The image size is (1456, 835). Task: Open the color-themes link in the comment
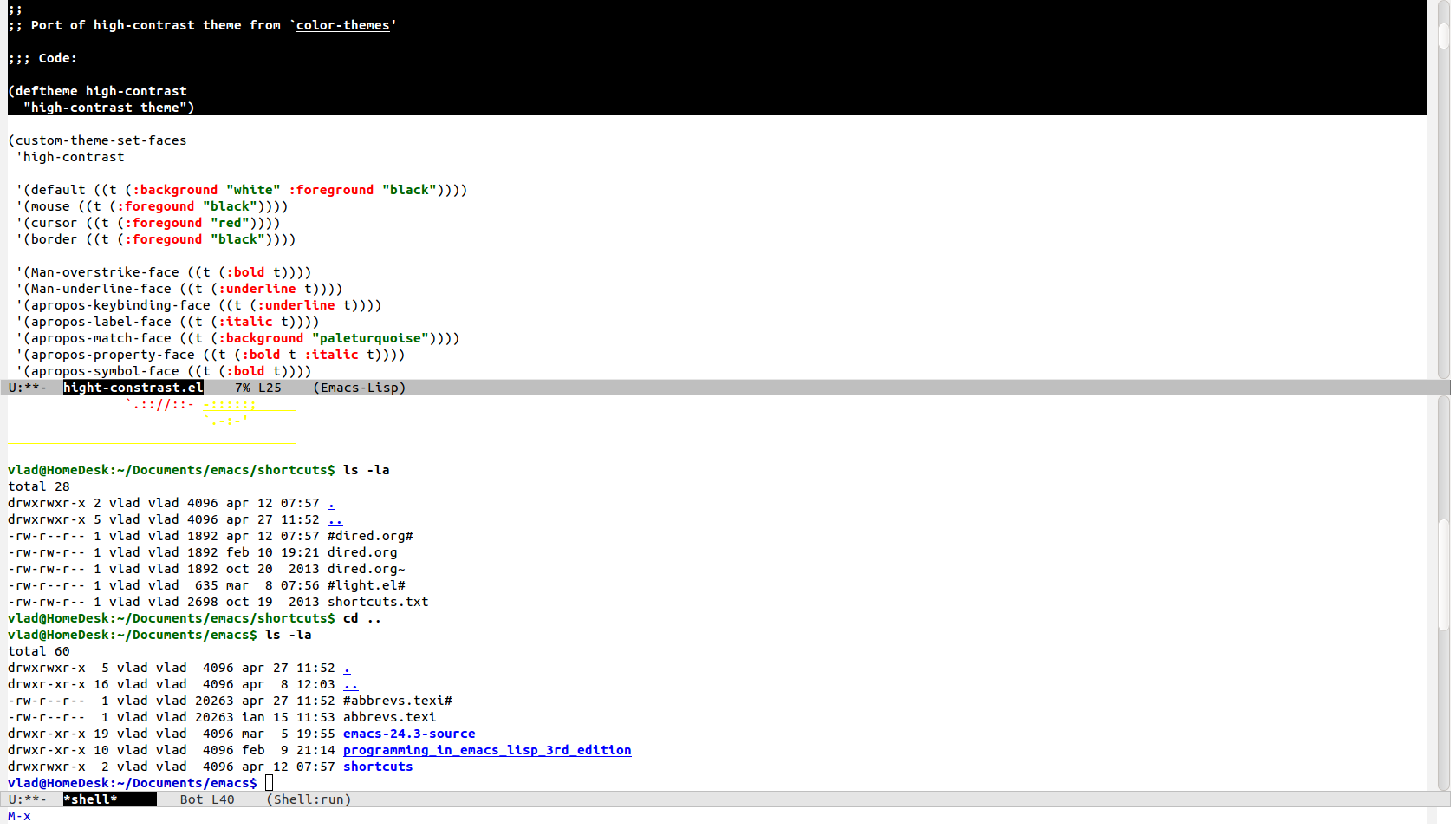[x=342, y=25]
